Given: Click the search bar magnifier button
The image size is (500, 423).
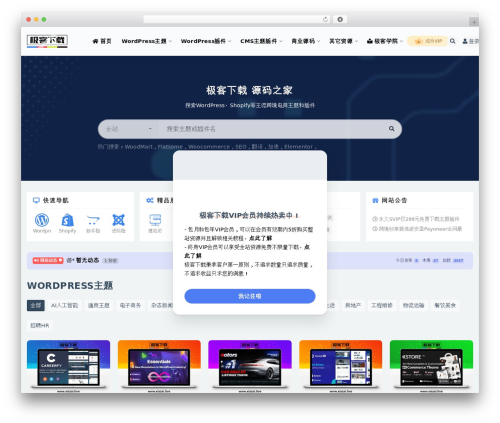Looking at the screenshot, I should tap(392, 129).
